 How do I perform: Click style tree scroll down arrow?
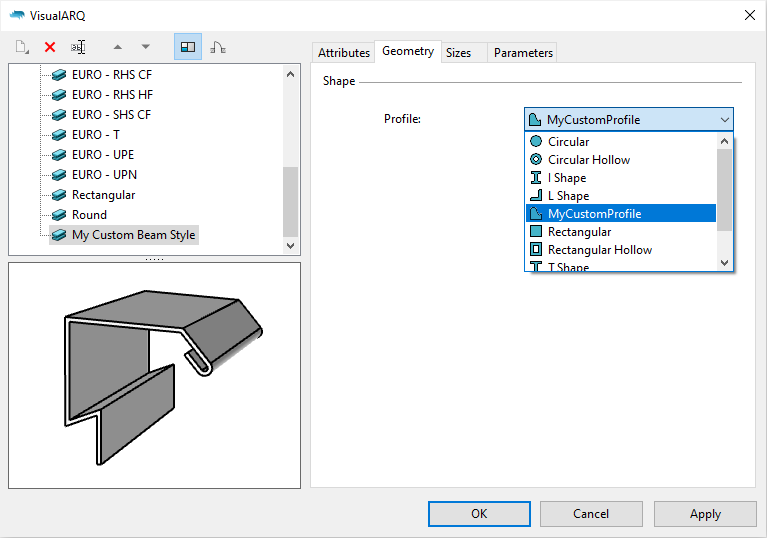291,246
